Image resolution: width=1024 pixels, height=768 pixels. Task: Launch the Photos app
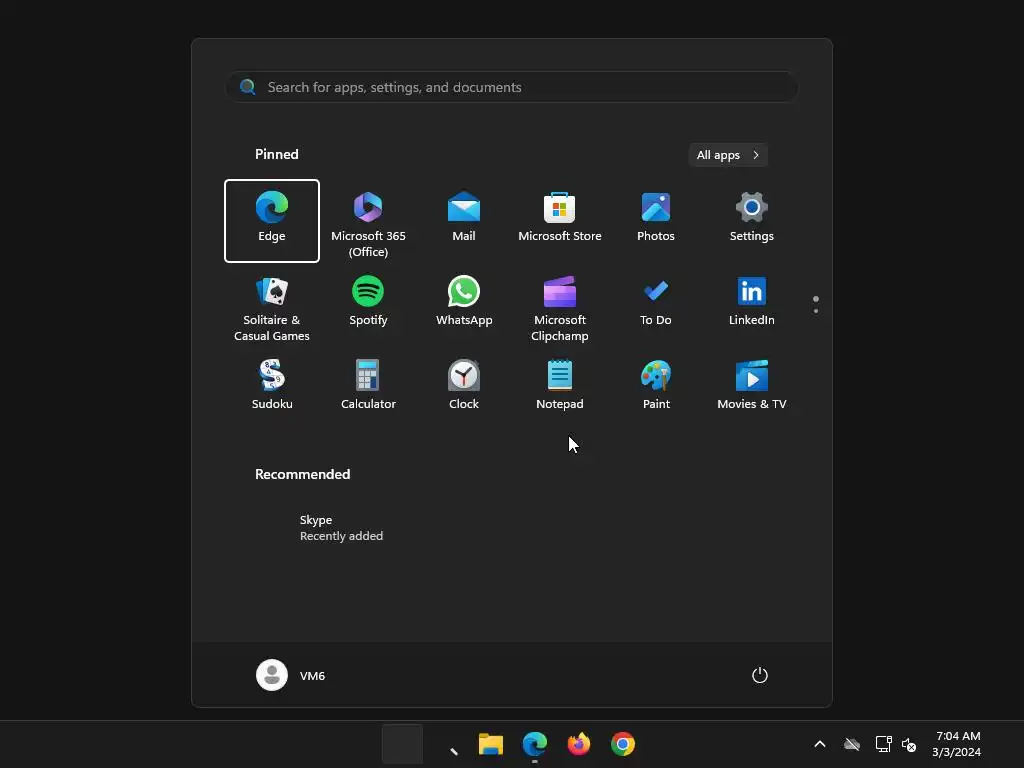point(656,221)
